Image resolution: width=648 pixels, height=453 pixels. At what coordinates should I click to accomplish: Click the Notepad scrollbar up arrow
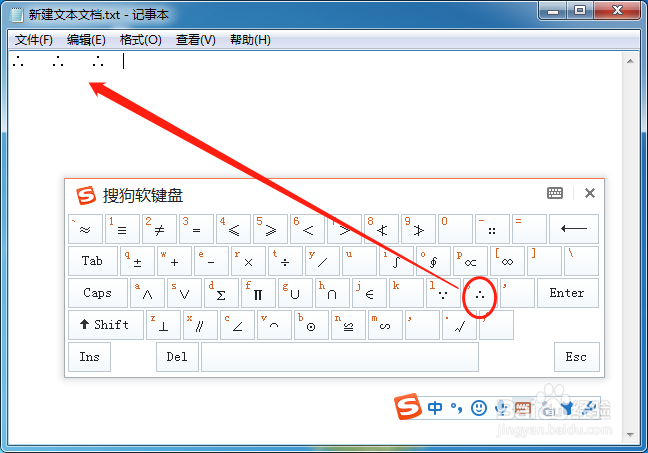[x=630, y=61]
